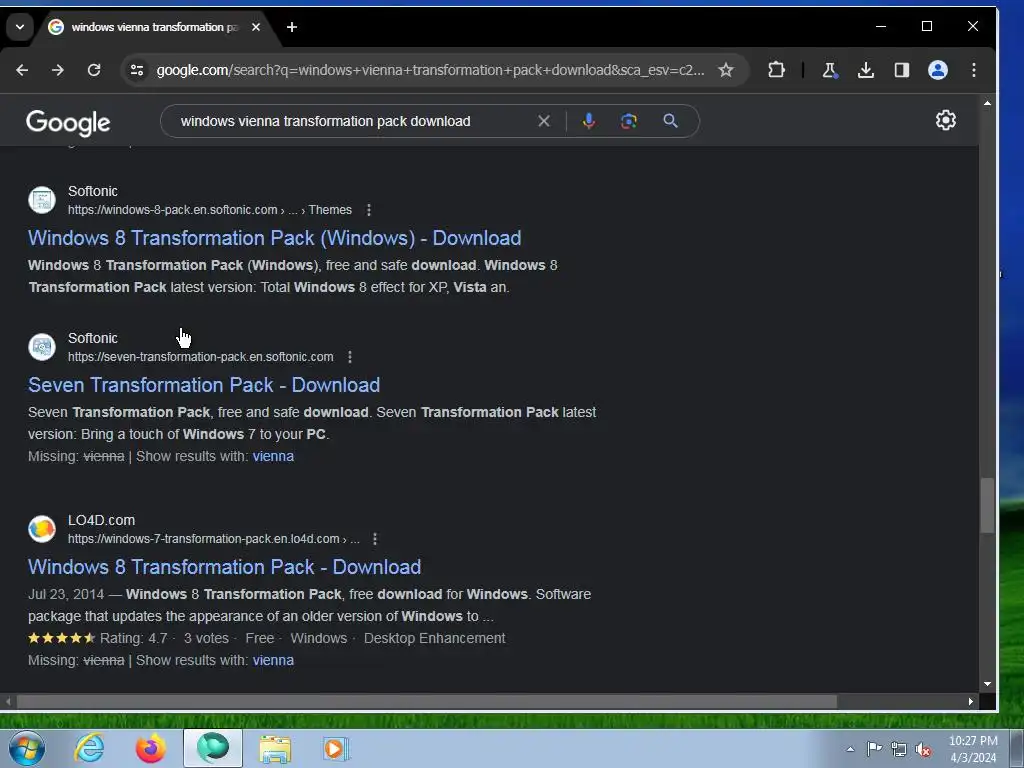The width and height of the screenshot is (1024, 768).
Task: Click the address bar URL
Action: click(430, 70)
